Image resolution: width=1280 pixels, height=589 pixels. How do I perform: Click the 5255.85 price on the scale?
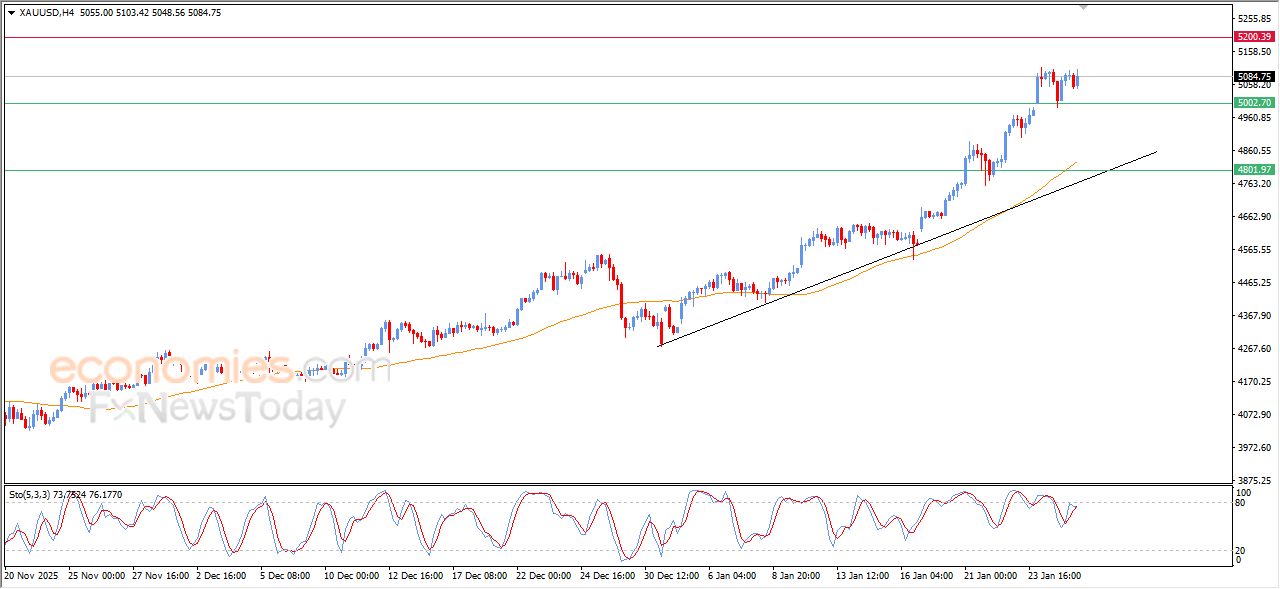click(1253, 19)
